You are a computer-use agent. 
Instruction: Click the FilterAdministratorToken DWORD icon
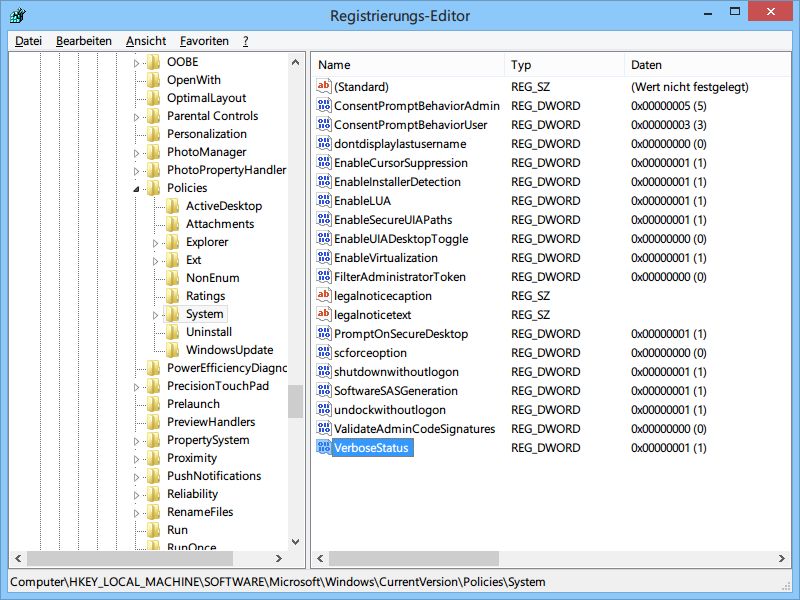(323, 276)
